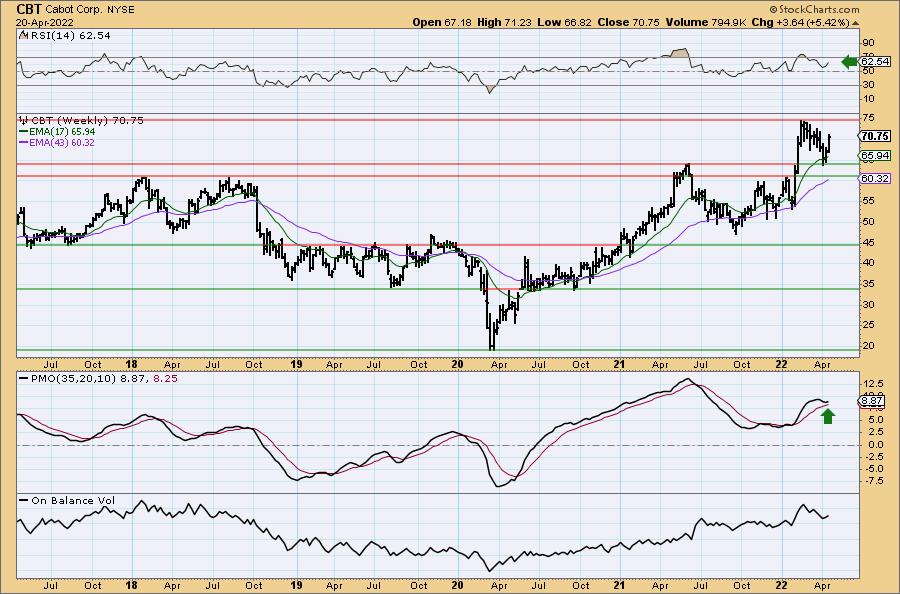Click the Chg +3.64 (+5.42%) value
This screenshot has height=594, width=900.
[800, 22]
